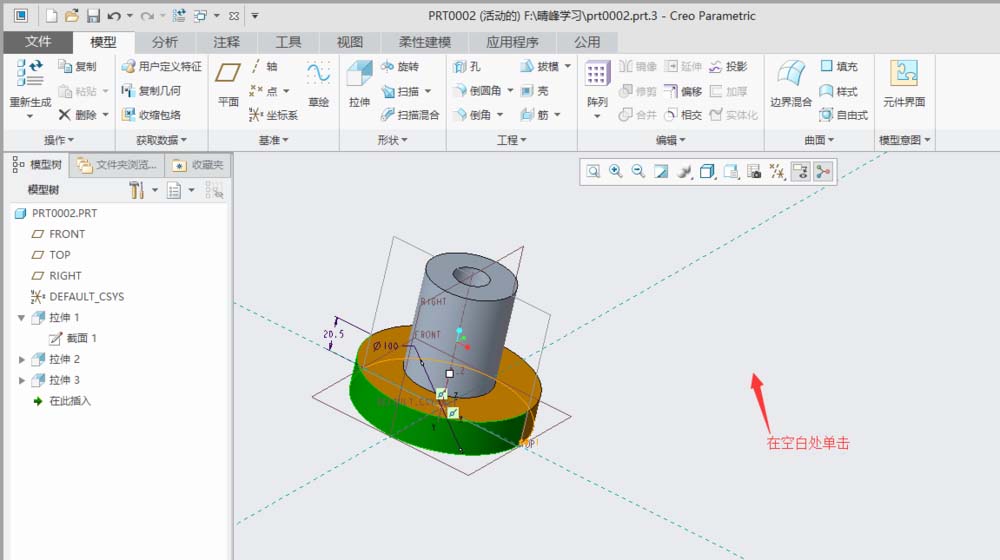This screenshot has height=560, width=1000.
Task: Click the Save disk icon
Action: (x=93, y=15)
